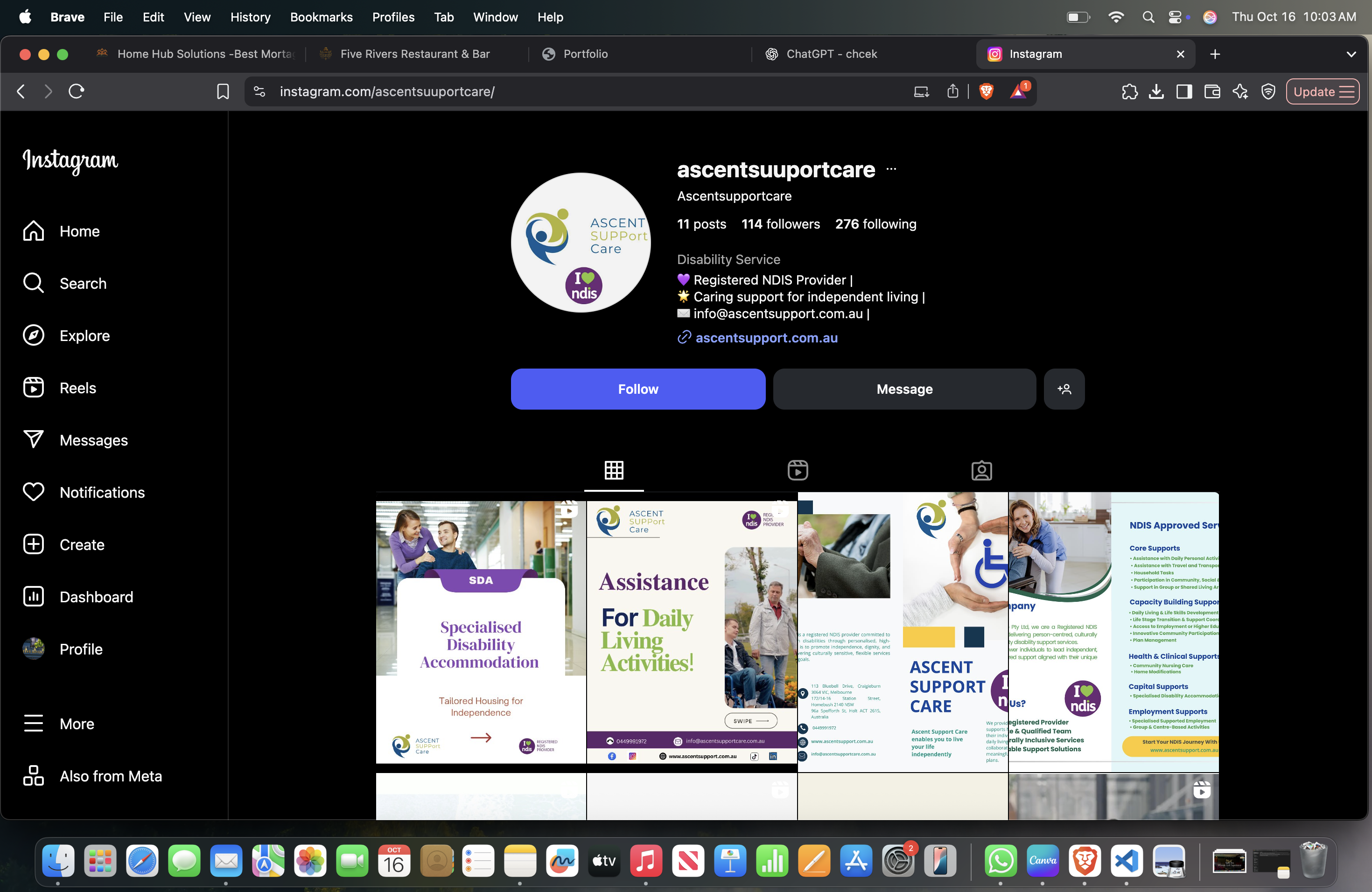Open profile options three-dot menu

[x=891, y=169]
